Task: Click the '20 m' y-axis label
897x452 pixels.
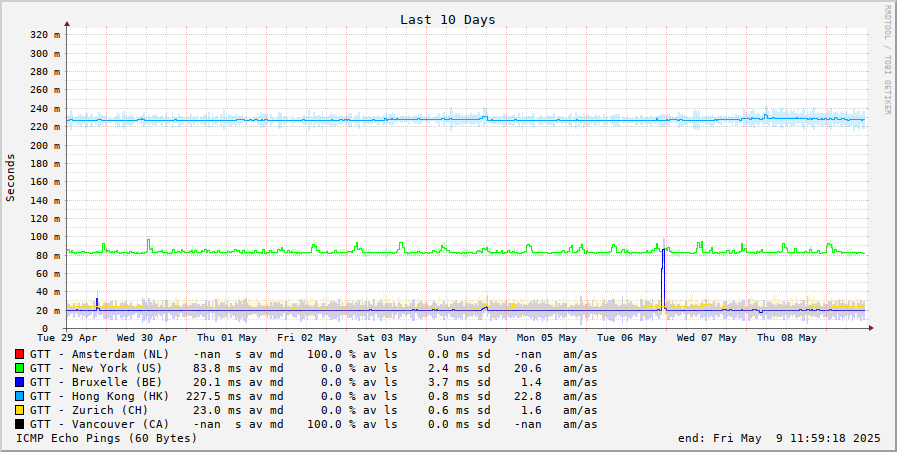Action: [x=48, y=310]
